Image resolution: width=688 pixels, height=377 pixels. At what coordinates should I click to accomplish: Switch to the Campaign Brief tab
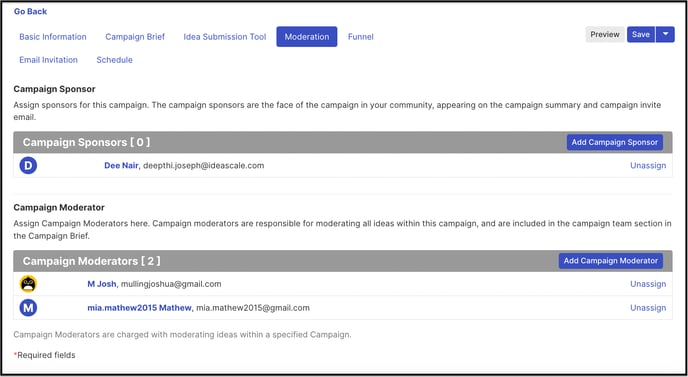point(135,37)
